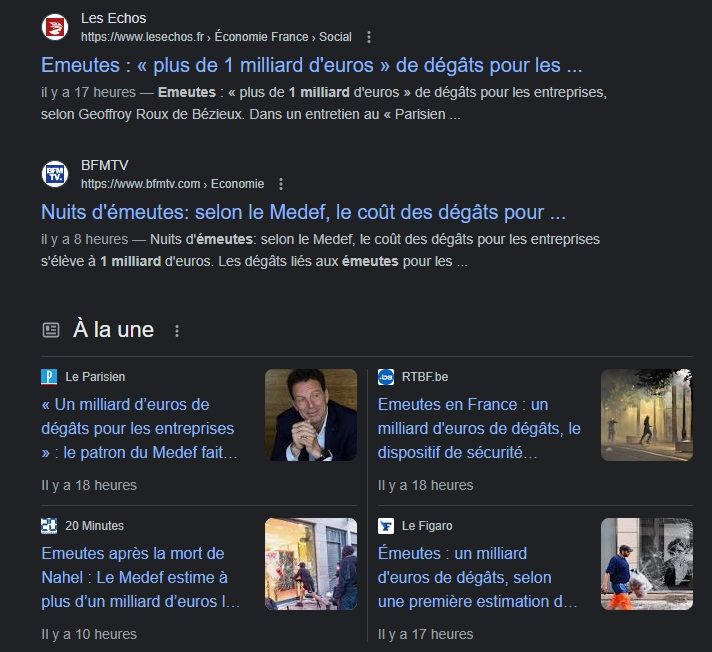Click the bfmtv.com Economie URL breadcrumb
Viewport: 712px width, 652px height.
[x=173, y=184]
